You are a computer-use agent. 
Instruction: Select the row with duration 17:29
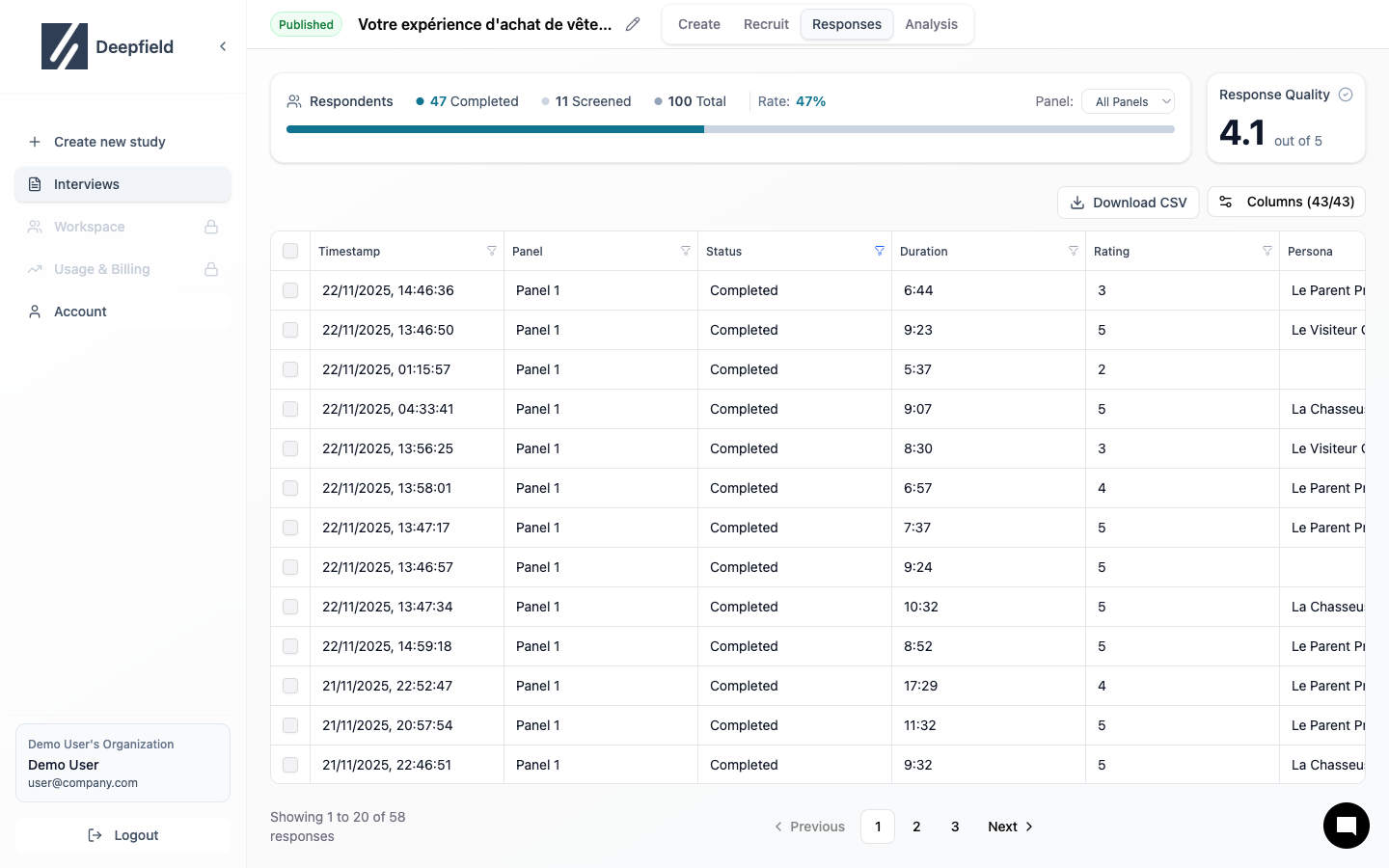point(290,686)
